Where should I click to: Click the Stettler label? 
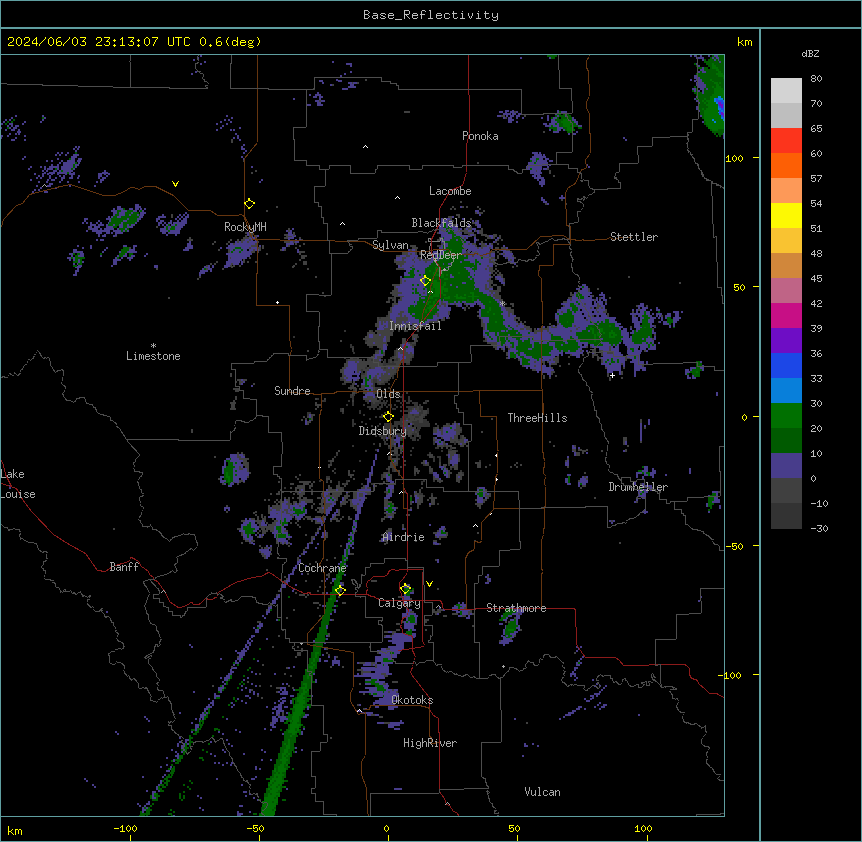click(x=634, y=237)
